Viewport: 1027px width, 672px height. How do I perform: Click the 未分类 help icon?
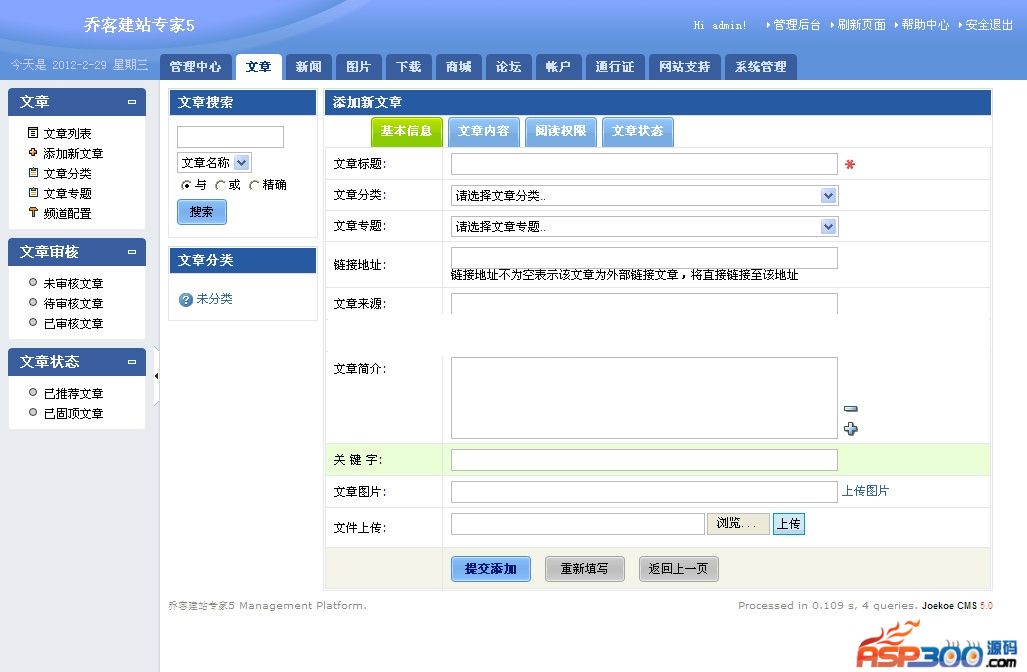coord(185,299)
